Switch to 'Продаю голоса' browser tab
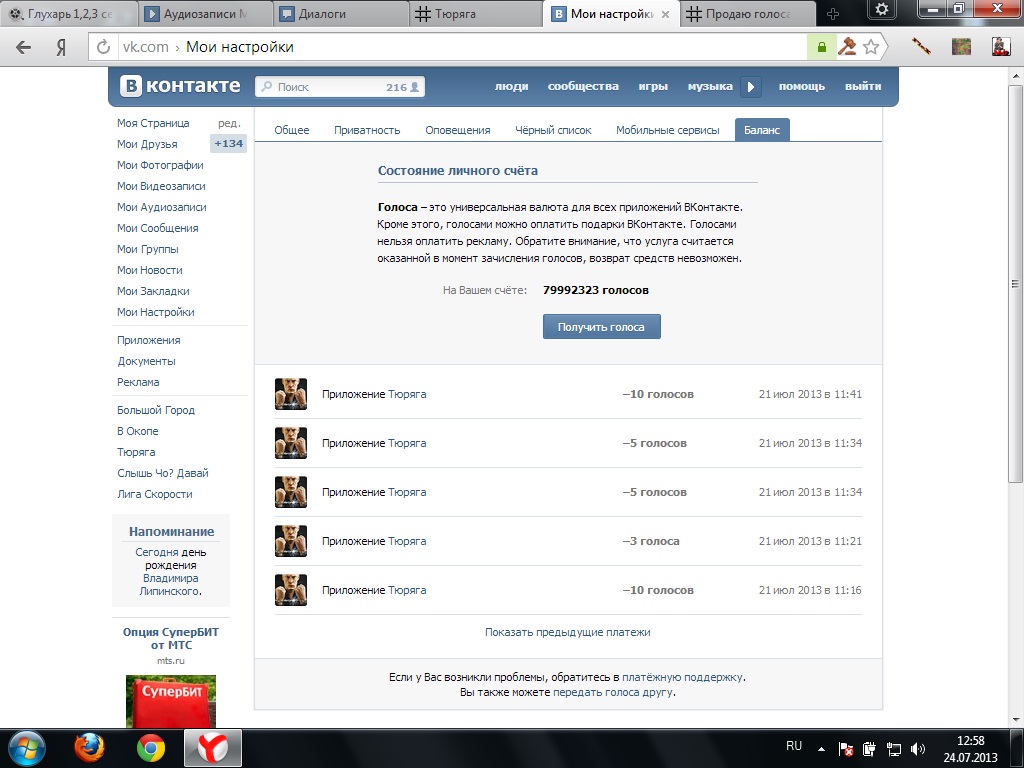The width and height of the screenshot is (1024, 768). pyautogui.click(x=746, y=14)
